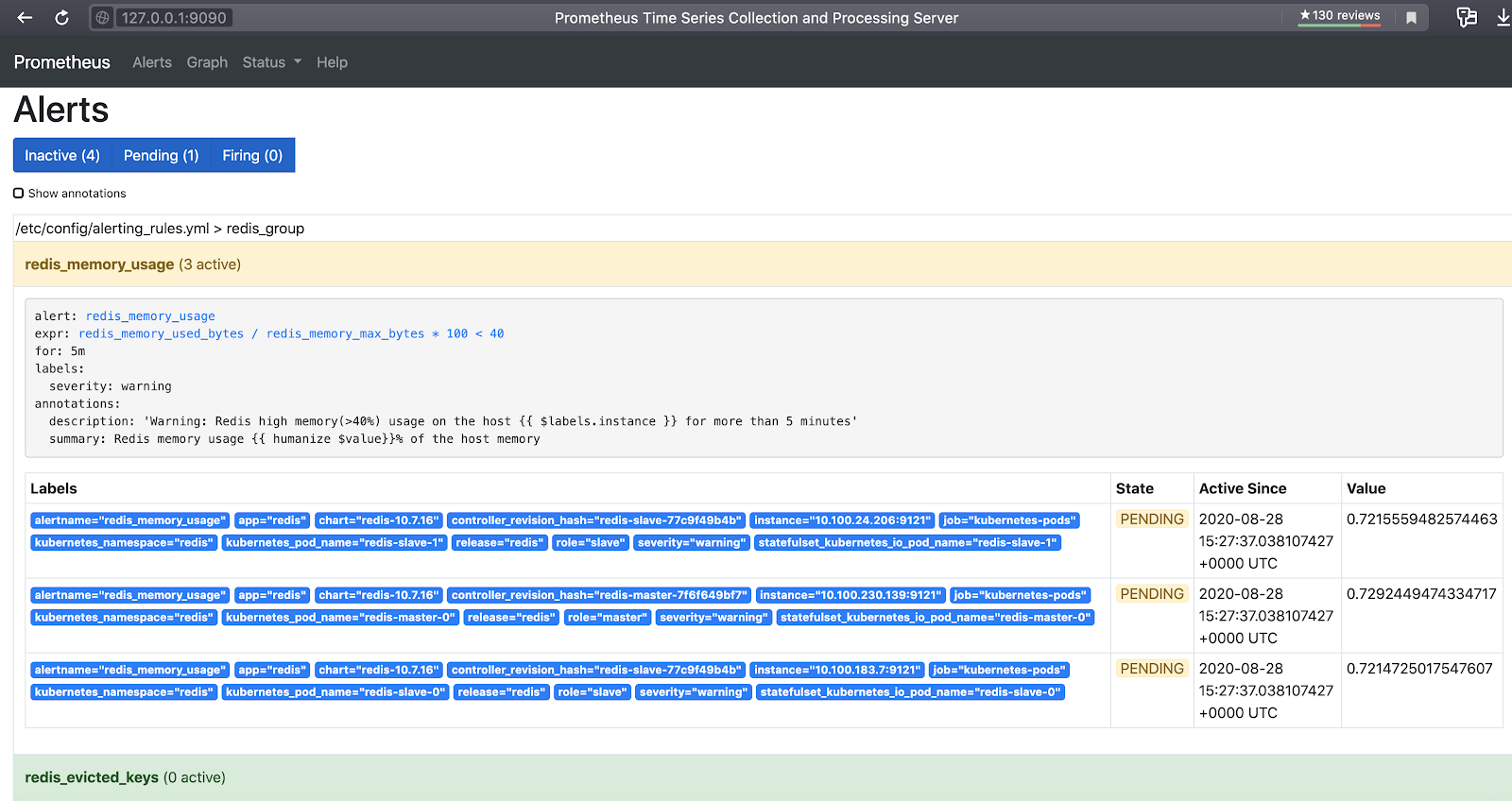
Task: Click PENDING state in redis-slave-0 row
Action: (1151, 669)
